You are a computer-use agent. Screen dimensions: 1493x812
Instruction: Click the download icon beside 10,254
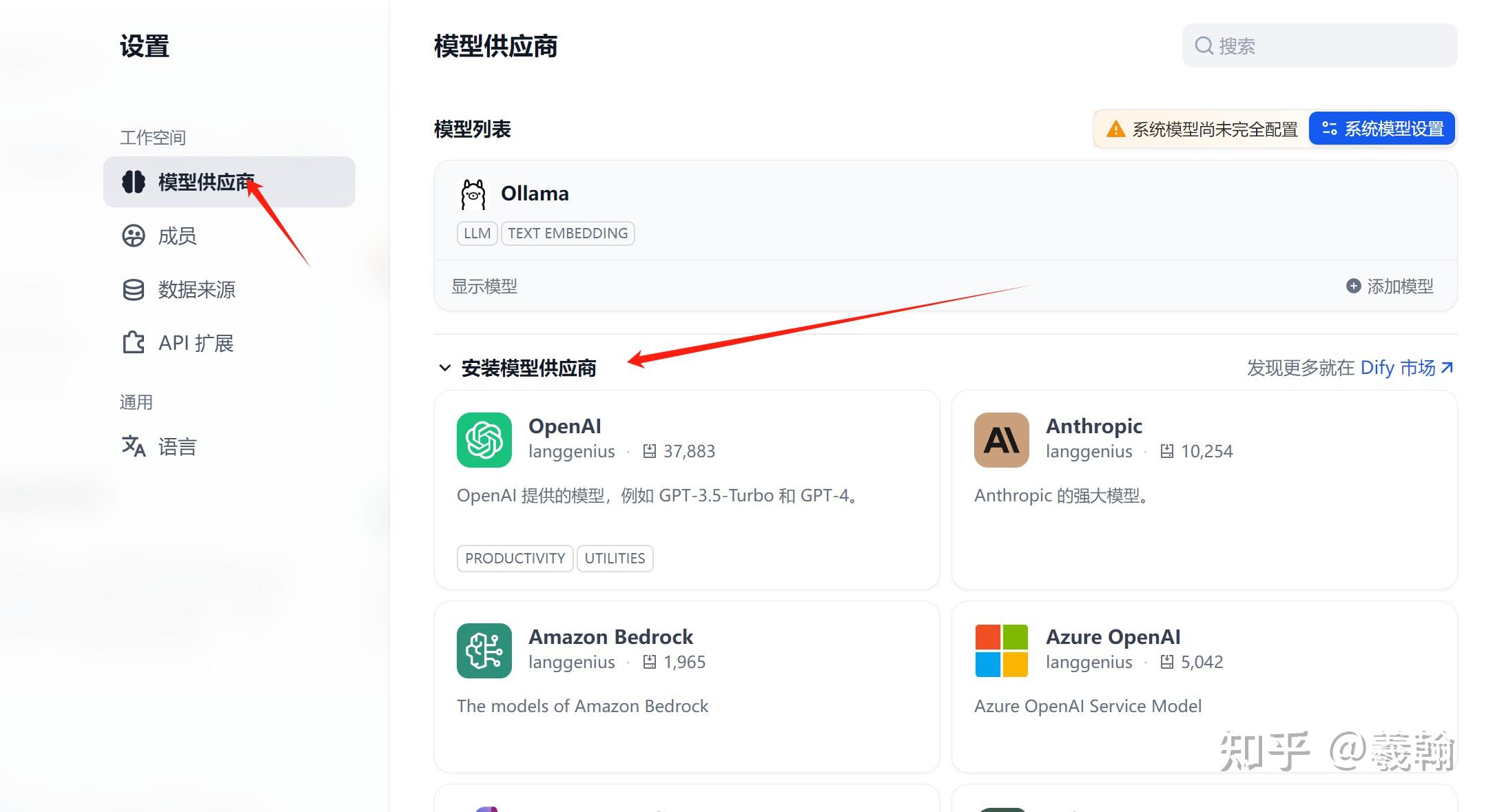point(1166,451)
